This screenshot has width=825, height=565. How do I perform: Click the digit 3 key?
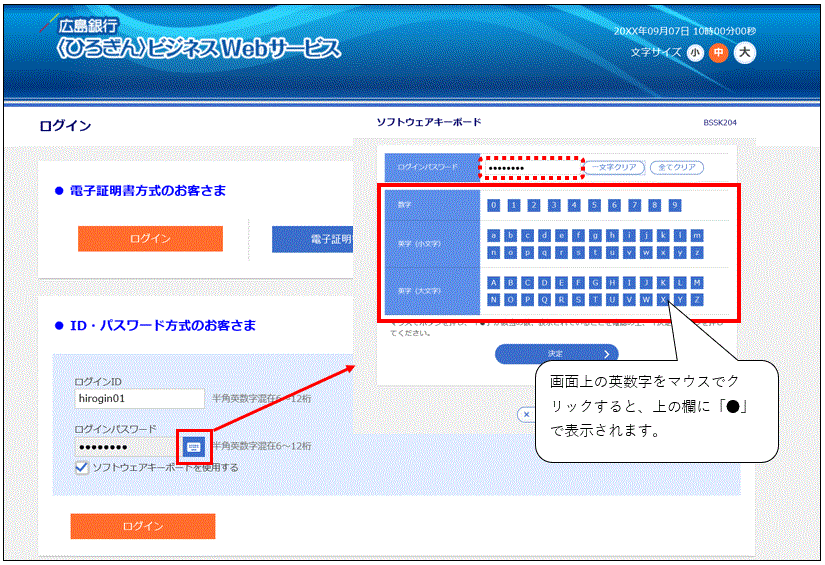[554, 205]
